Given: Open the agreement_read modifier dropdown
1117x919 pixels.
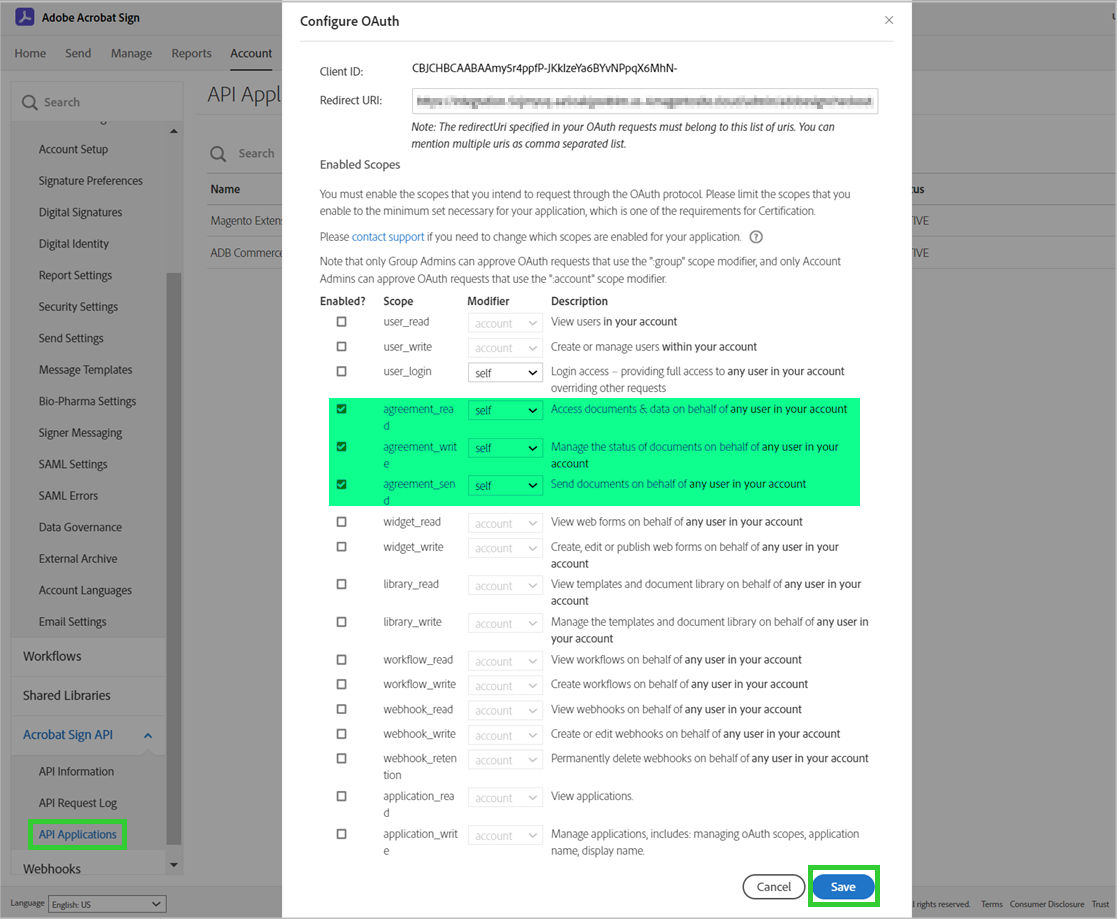Looking at the screenshot, I should click(x=505, y=410).
